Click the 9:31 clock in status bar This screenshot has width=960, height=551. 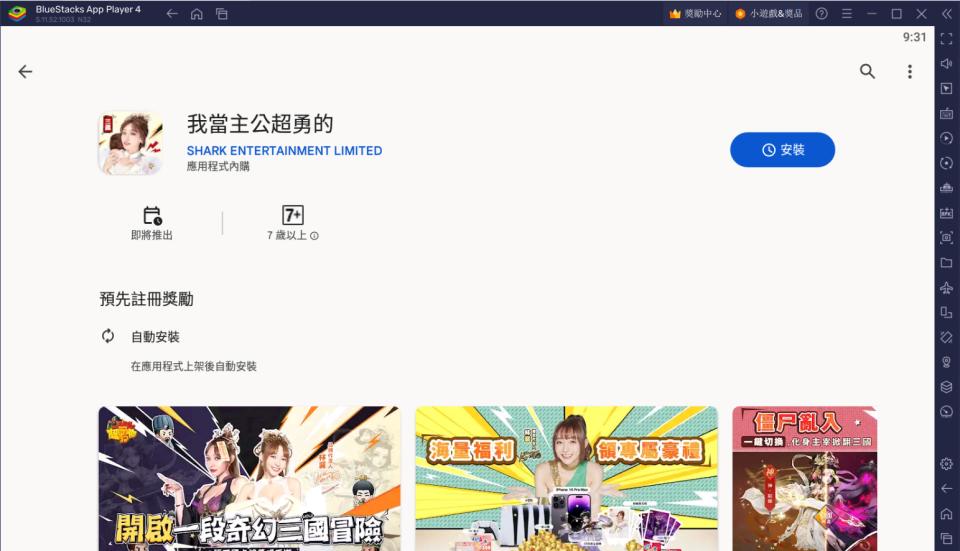coord(914,37)
